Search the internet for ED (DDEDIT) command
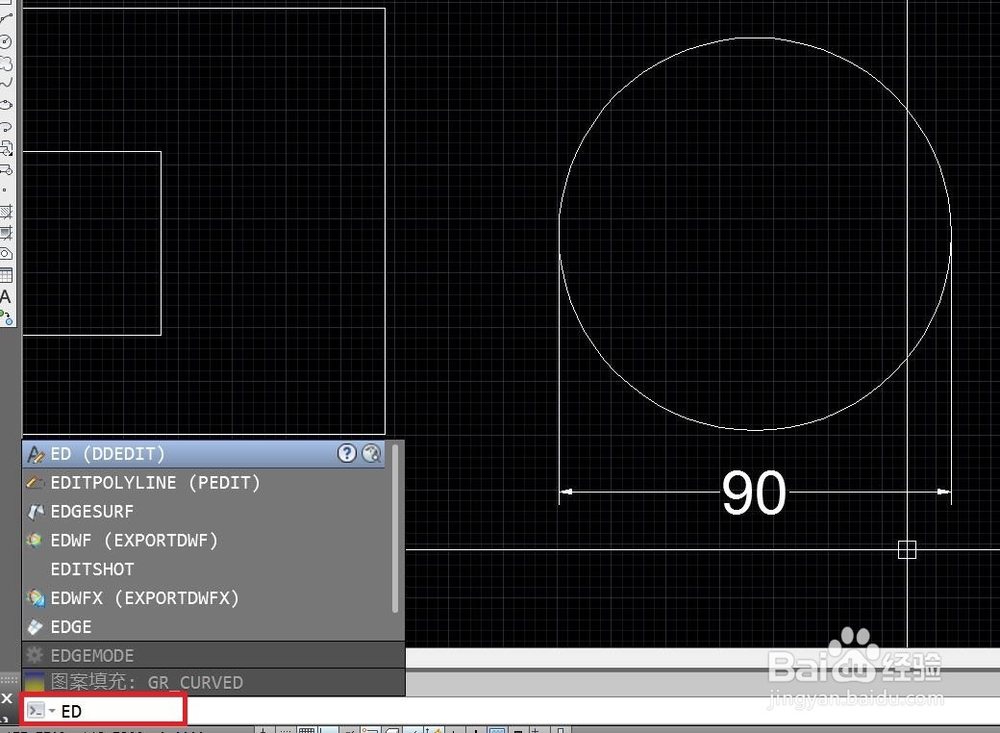 coord(371,454)
